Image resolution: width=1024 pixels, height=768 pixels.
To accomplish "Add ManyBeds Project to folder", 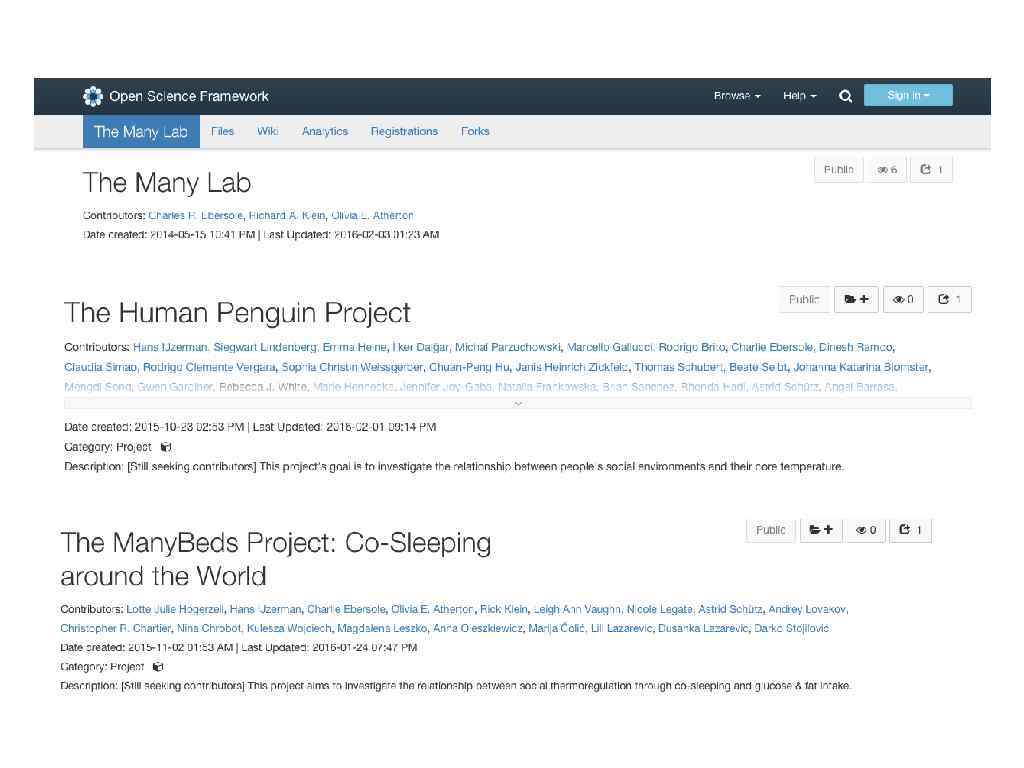I will [x=821, y=530].
